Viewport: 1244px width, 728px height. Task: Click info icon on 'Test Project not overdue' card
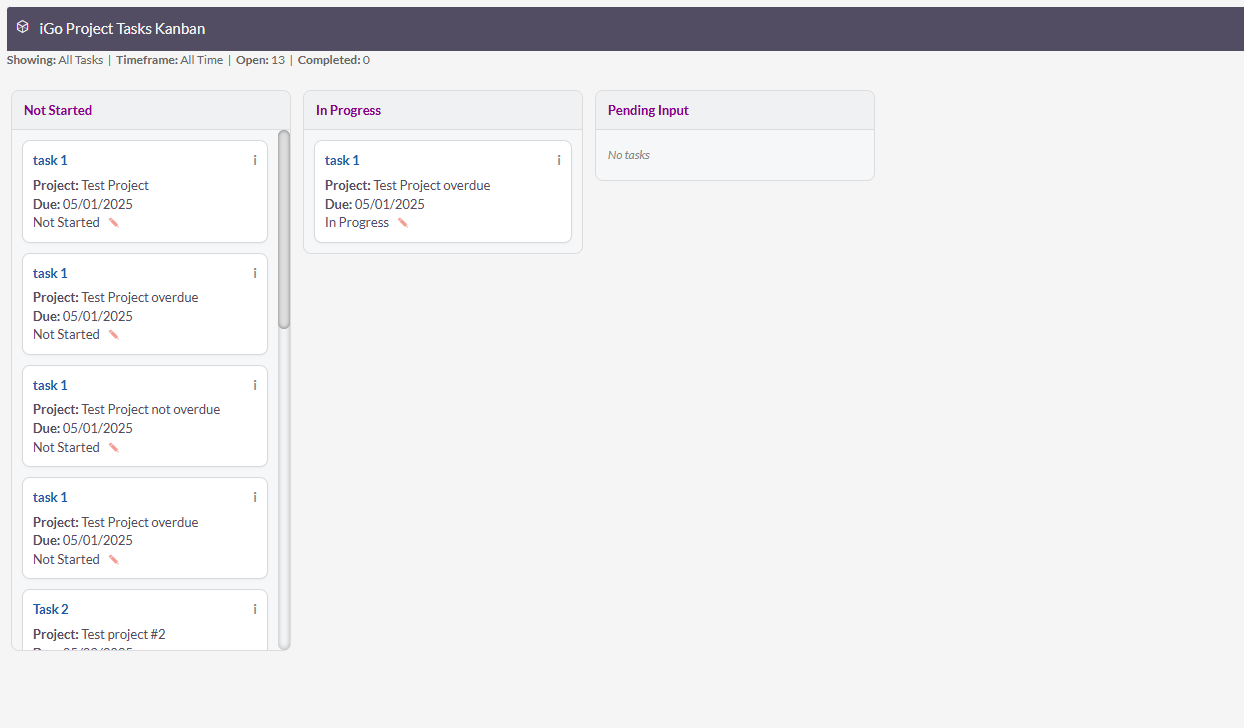[x=254, y=385]
